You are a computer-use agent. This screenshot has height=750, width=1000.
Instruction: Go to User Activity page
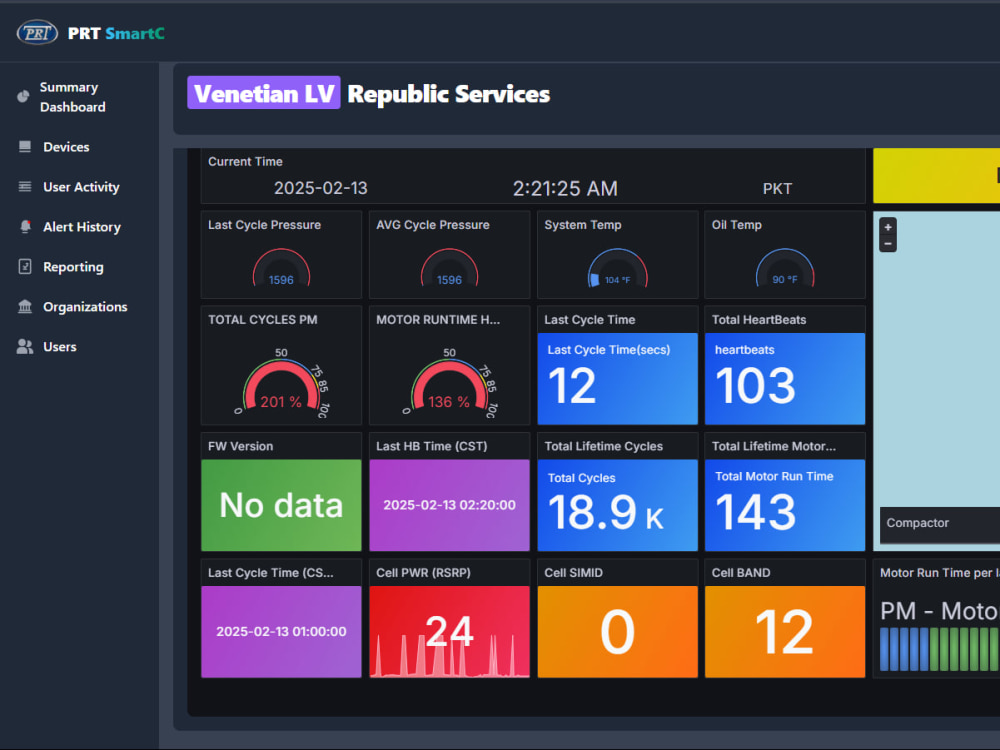coord(79,187)
